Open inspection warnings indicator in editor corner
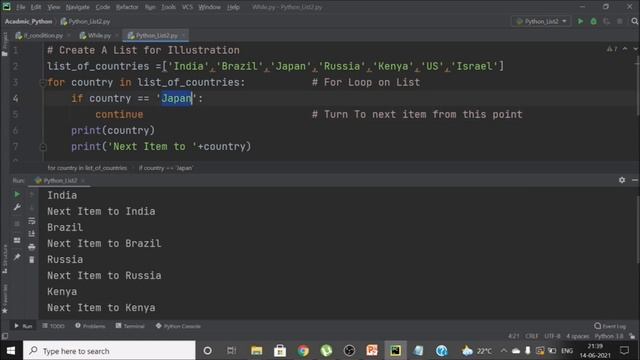Image resolution: width=640 pixels, height=360 pixels. [612, 49]
